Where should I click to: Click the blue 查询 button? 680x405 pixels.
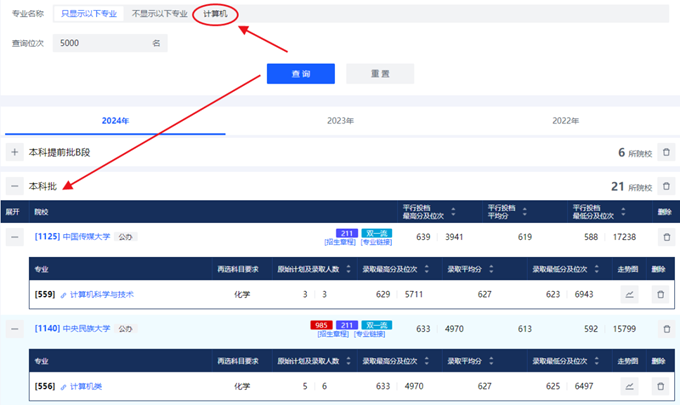pos(300,74)
